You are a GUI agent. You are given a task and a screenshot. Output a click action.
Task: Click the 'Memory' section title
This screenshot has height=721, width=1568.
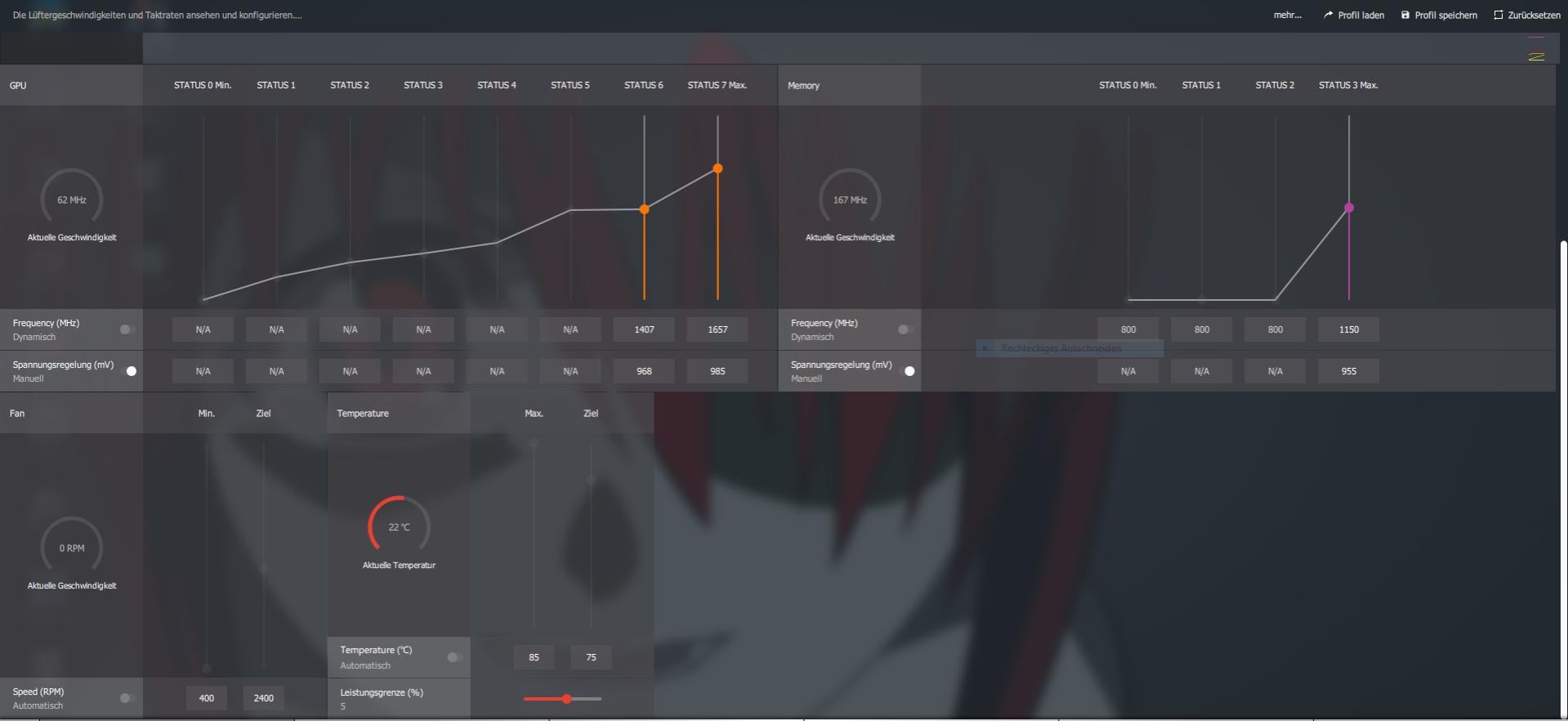803,85
